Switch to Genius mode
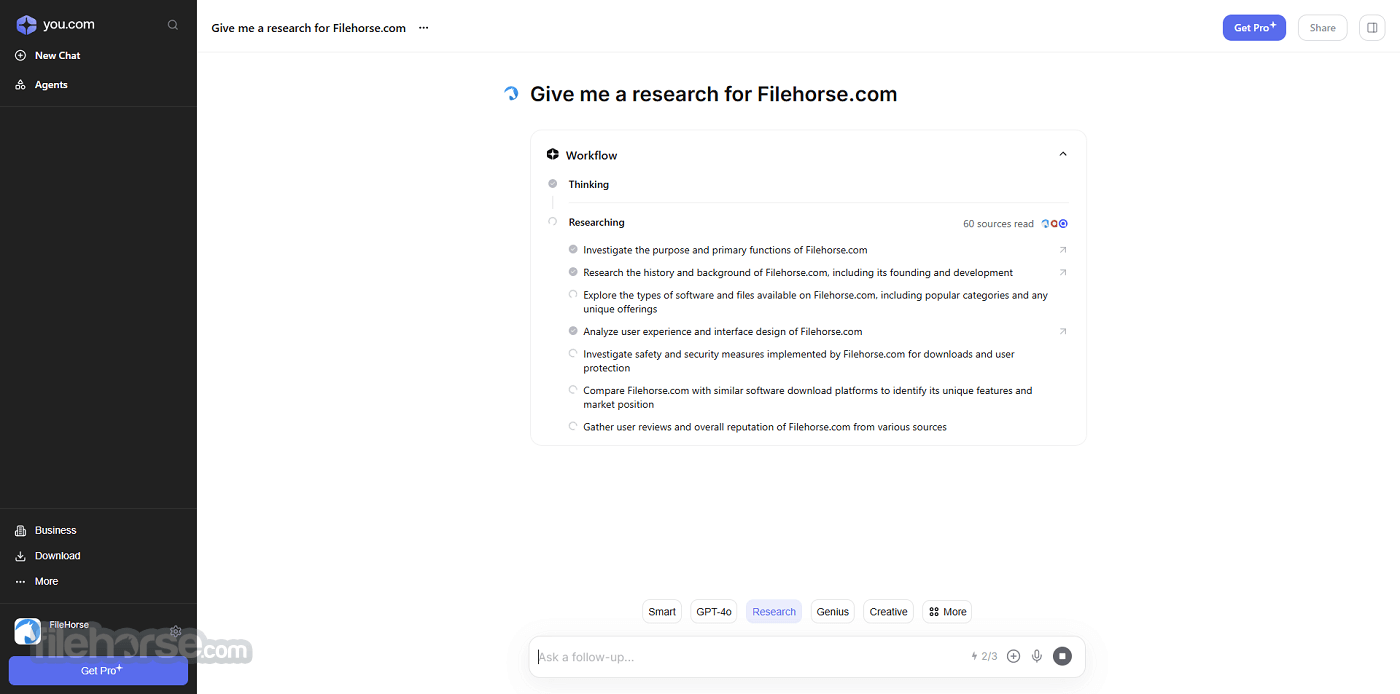Screen dimensions: 1400x694 (832, 611)
